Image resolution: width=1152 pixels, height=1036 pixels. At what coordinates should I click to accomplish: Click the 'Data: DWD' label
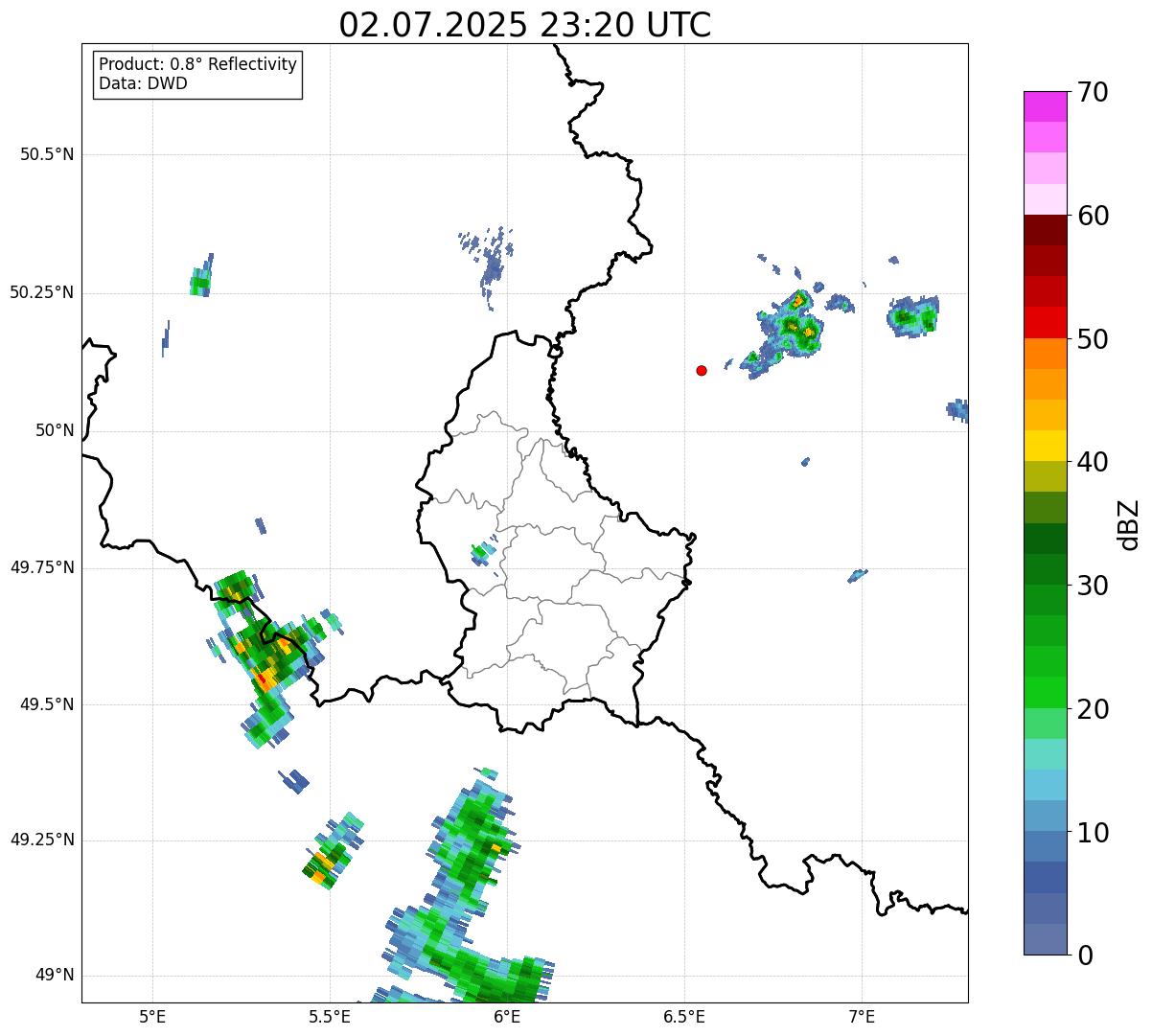[x=143, y=83]
